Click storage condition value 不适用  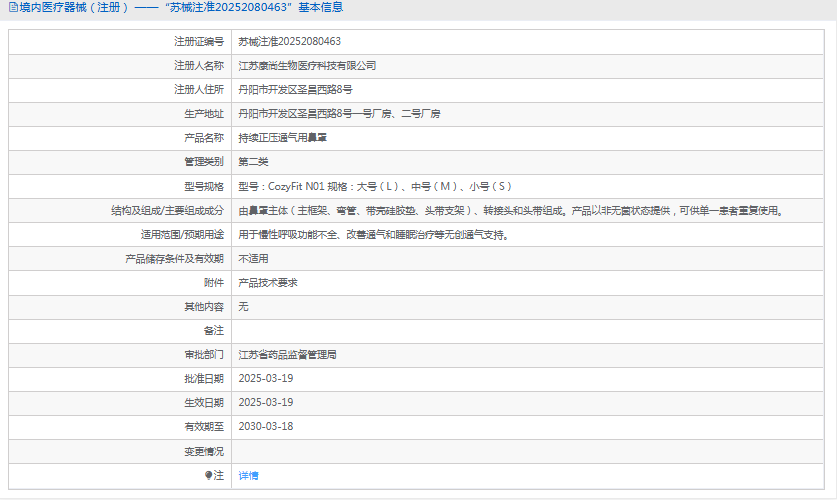[253, 259]
